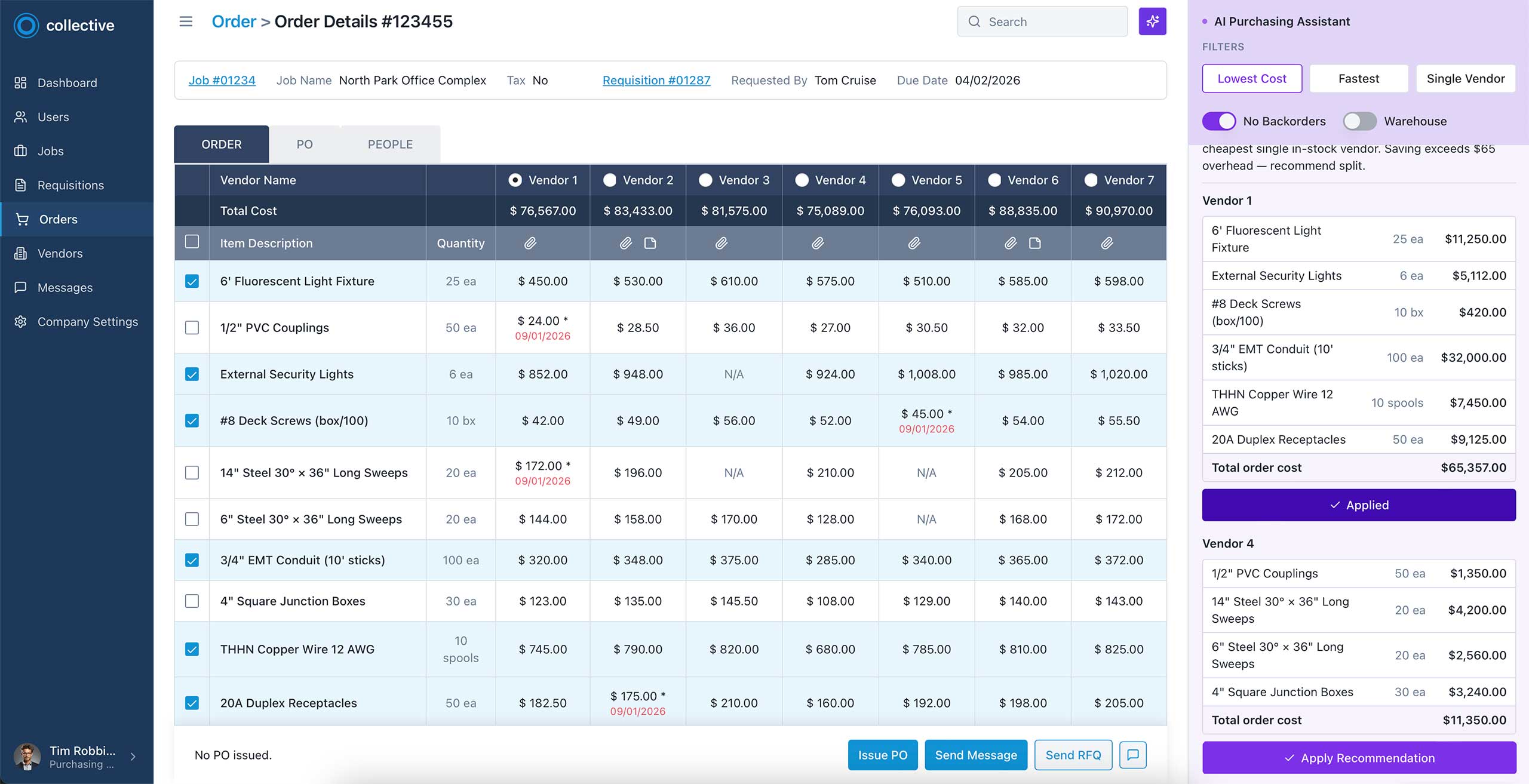Disable the No Backorders toggle
The width and height of the screenshot is (1529, 784).
tap(1218, 121)
